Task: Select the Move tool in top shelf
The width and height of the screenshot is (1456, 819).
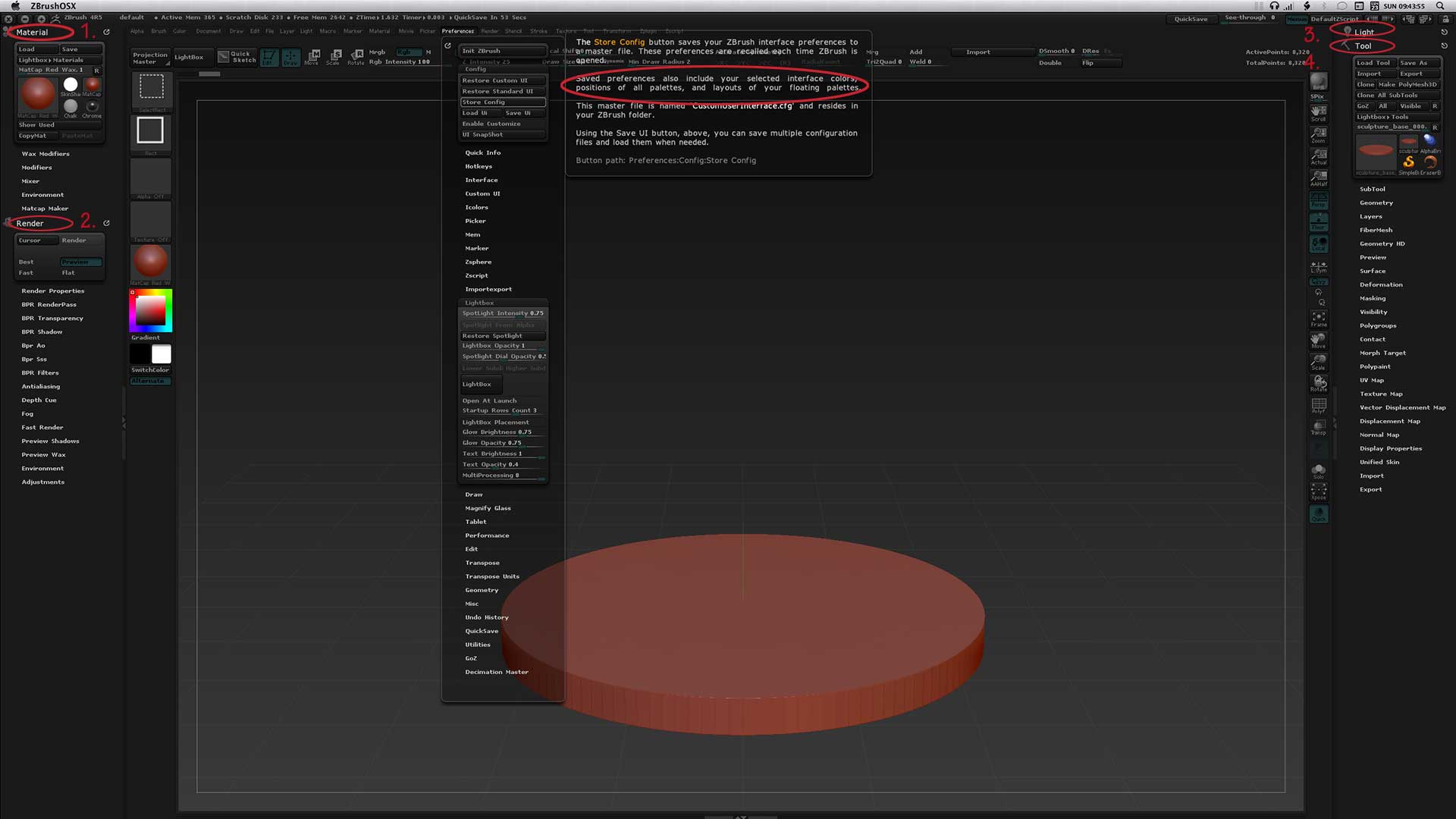Action: 312,57
